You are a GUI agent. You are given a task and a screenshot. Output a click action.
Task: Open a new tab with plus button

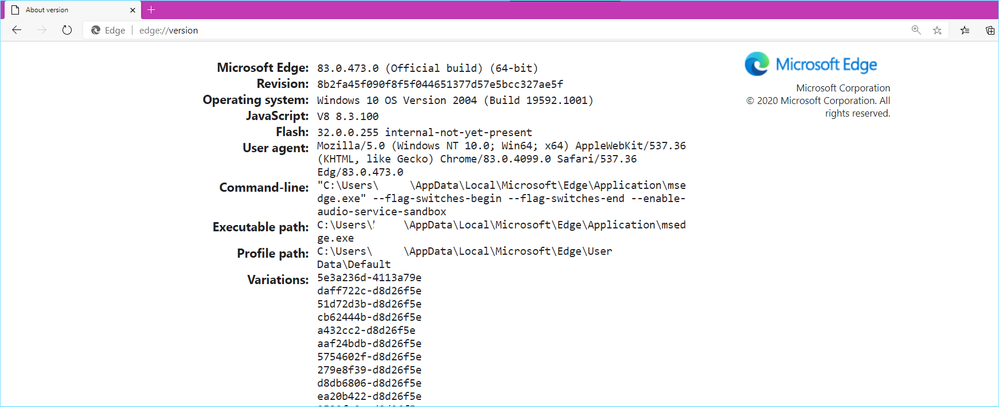pos(151,10)
